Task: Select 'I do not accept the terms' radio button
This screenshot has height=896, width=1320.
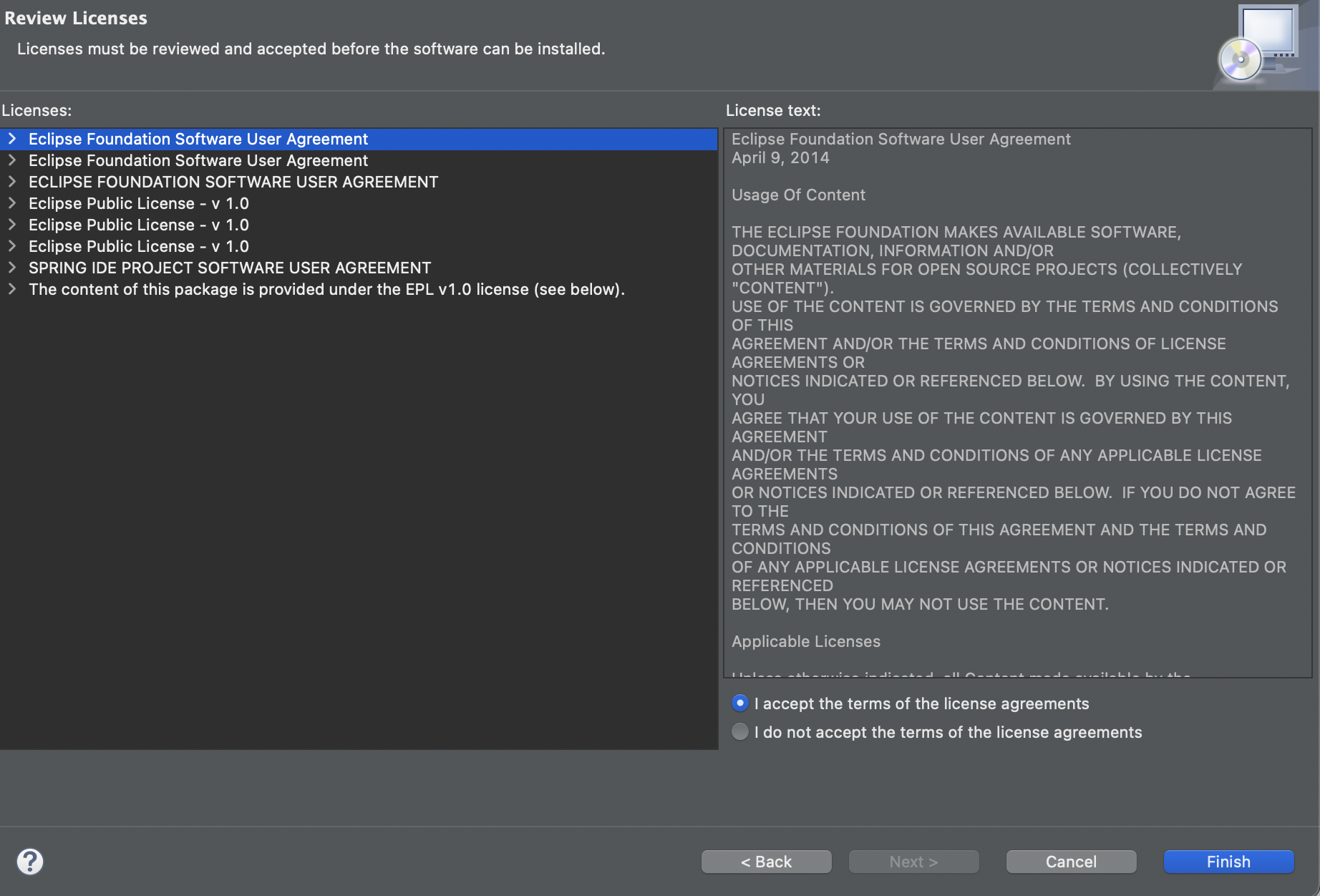Action: 740,731
